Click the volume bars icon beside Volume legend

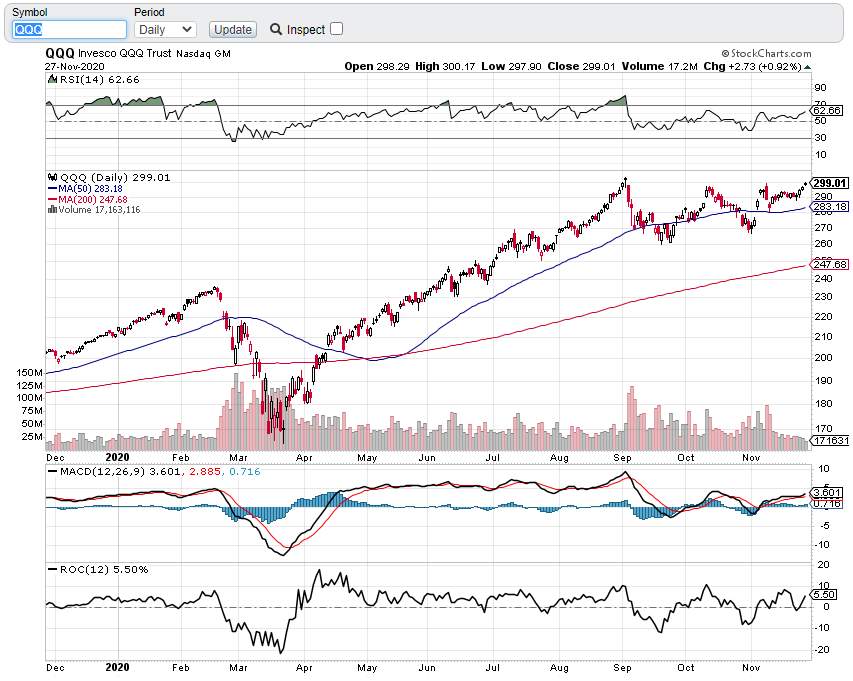point(52,209)
